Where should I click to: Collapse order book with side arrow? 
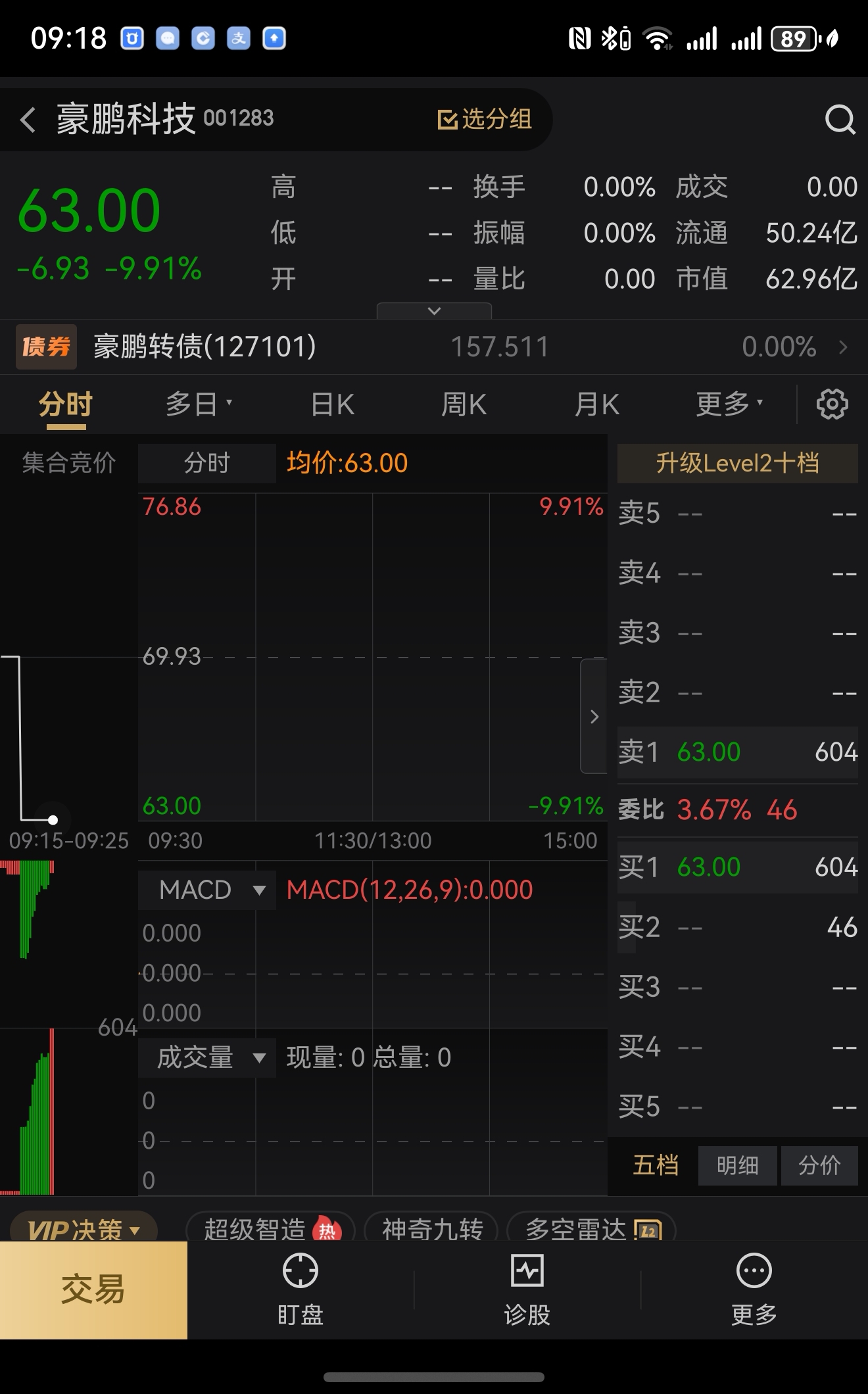click(x=594, y=716)
